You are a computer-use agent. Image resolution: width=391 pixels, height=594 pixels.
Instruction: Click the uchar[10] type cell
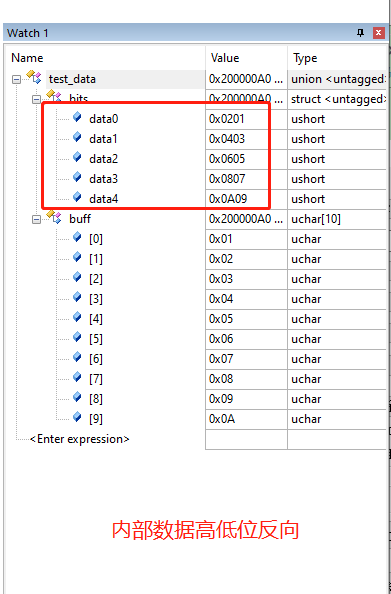coord(337,219)
